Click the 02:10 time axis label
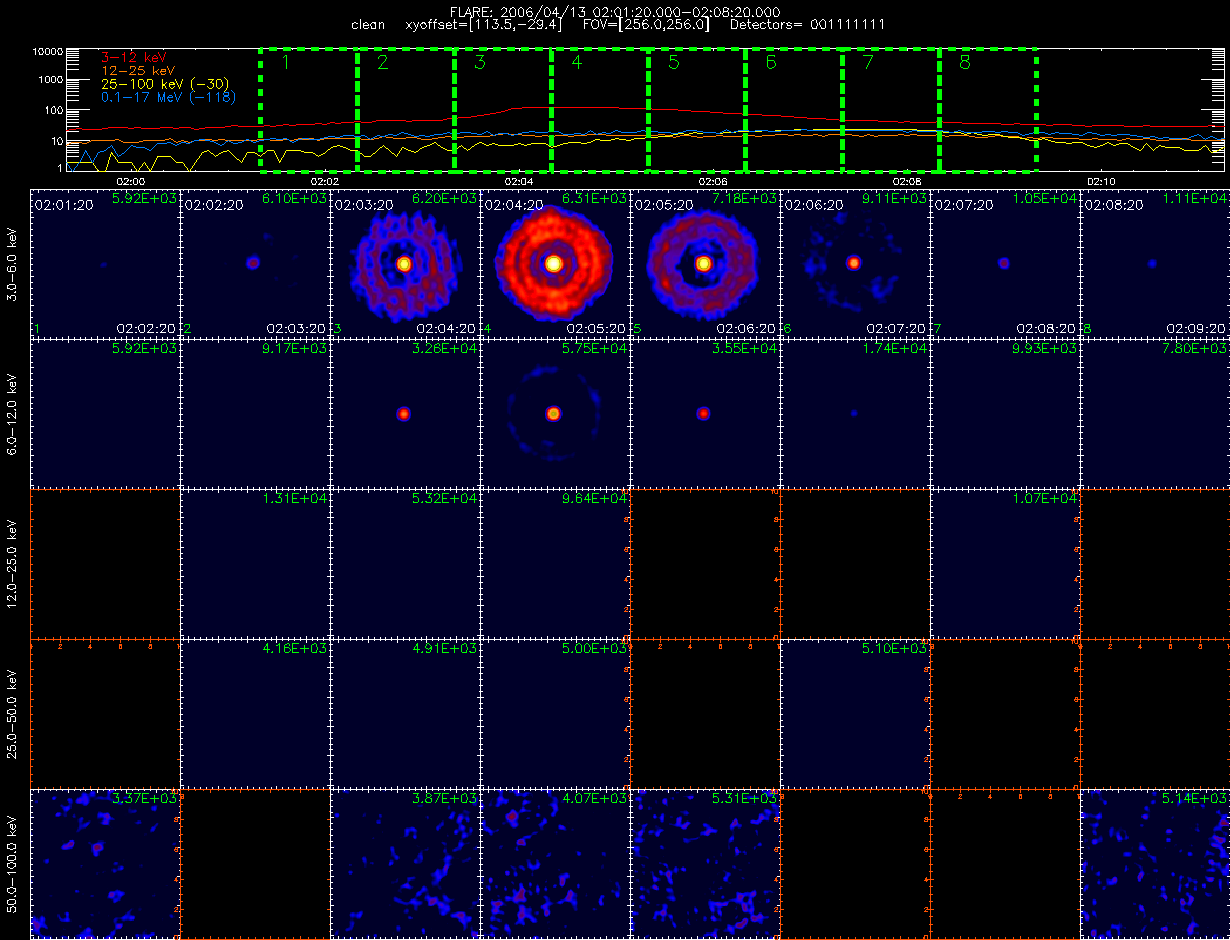This screenshot has width=1230, height=940. point(1101,181)
